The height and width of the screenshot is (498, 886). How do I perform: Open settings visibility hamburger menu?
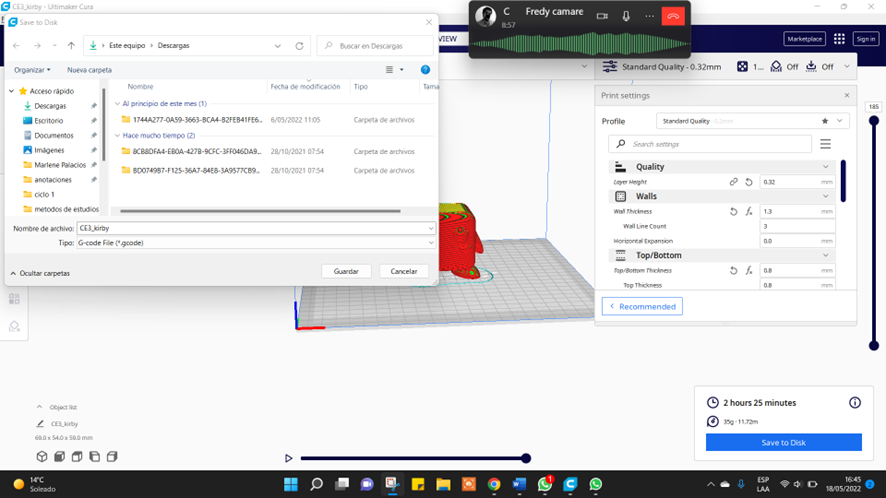[826, 144]
